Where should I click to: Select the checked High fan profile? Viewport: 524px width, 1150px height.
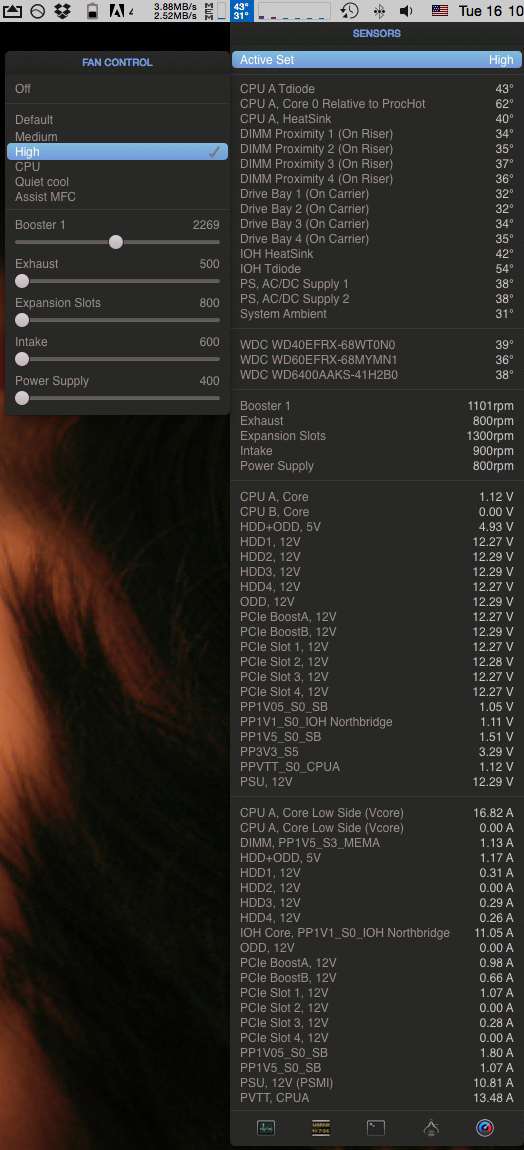pos(117,152)
